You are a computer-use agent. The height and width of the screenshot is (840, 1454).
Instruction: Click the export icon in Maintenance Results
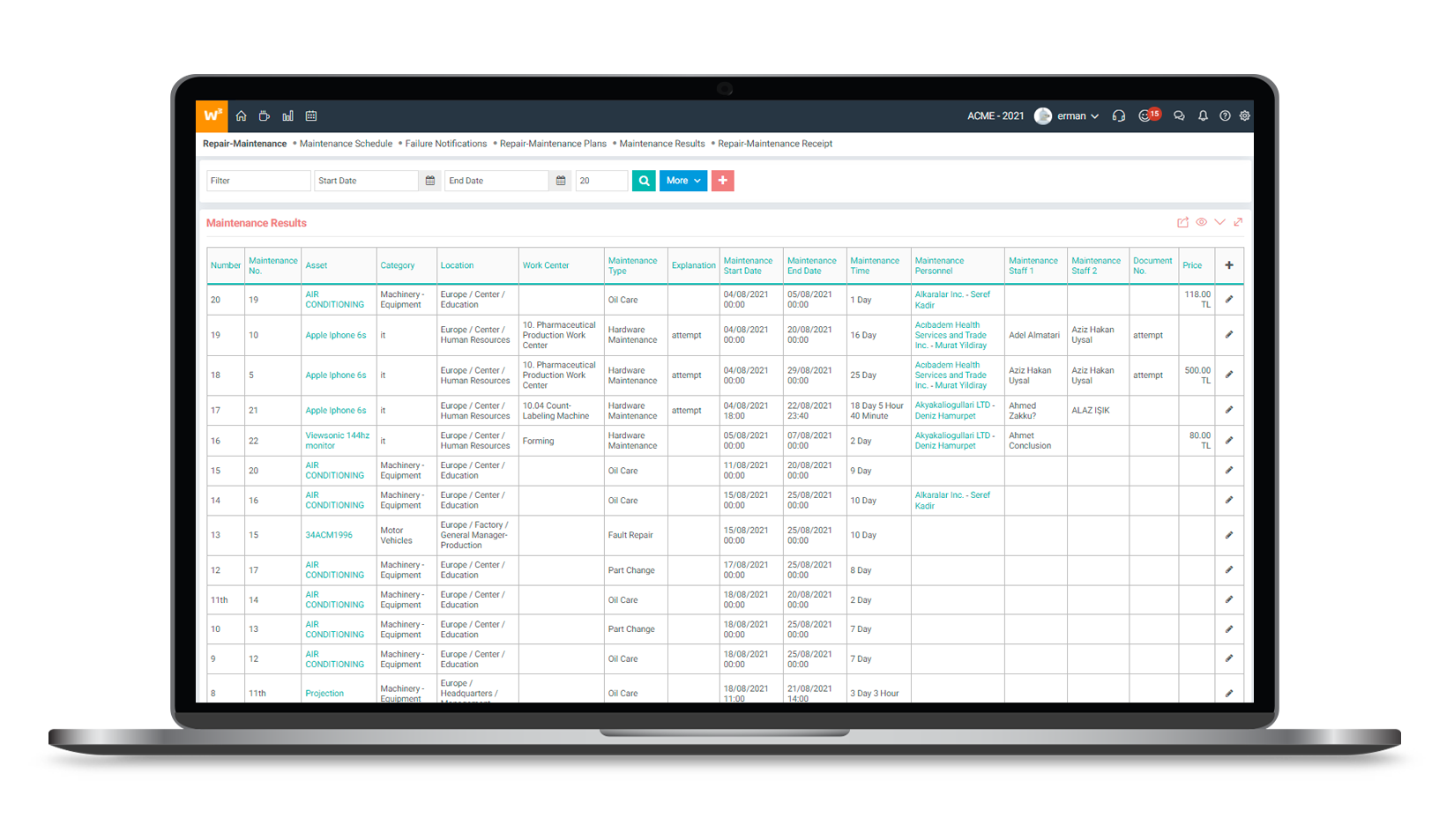1182,222
